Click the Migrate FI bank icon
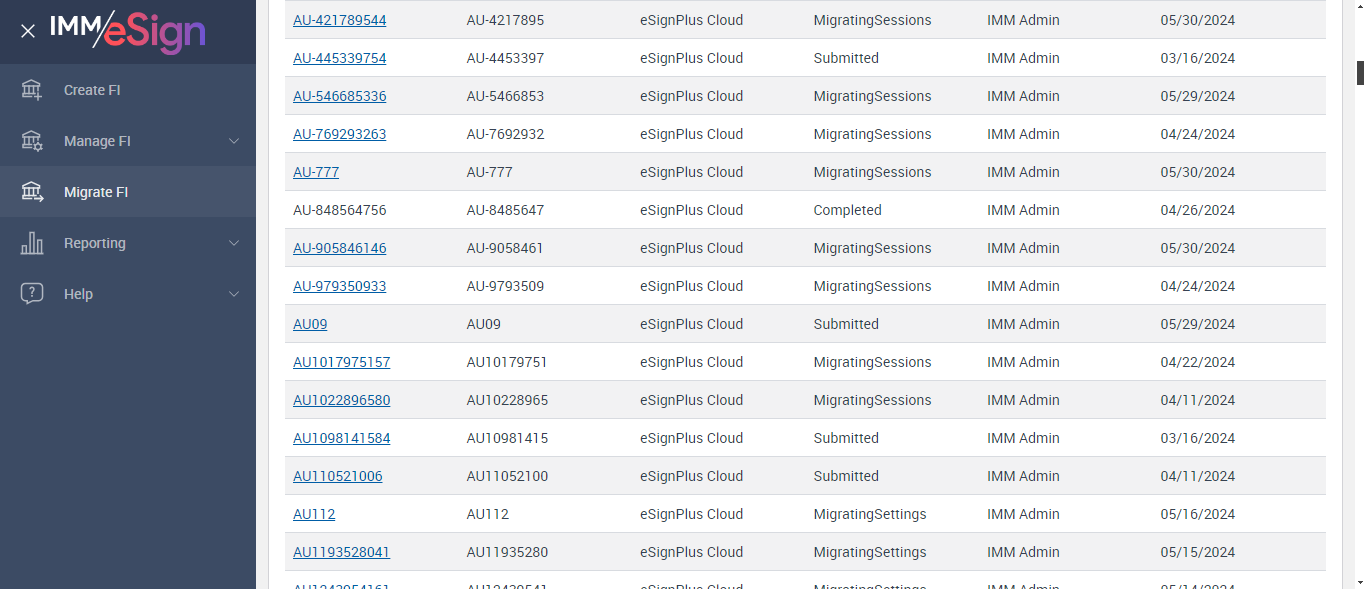Screen dimensions: 1366x589 (32, 192)
